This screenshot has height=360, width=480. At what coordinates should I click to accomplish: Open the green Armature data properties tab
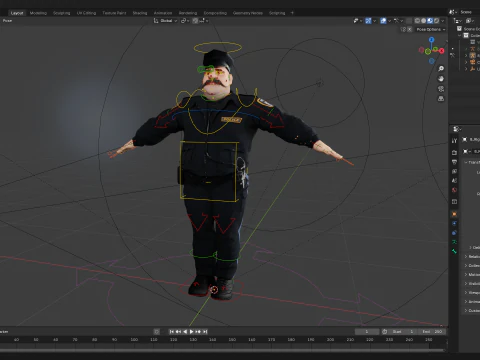(454, 242)
